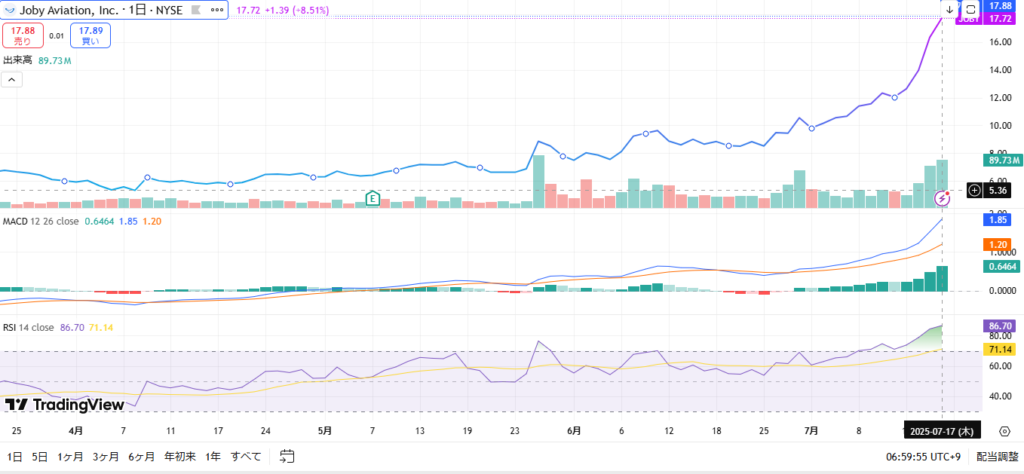Select the 3ヶ月 time range
Image resolution: width=1024 pixels, height=474 pixels.
[x=105, y=456]
